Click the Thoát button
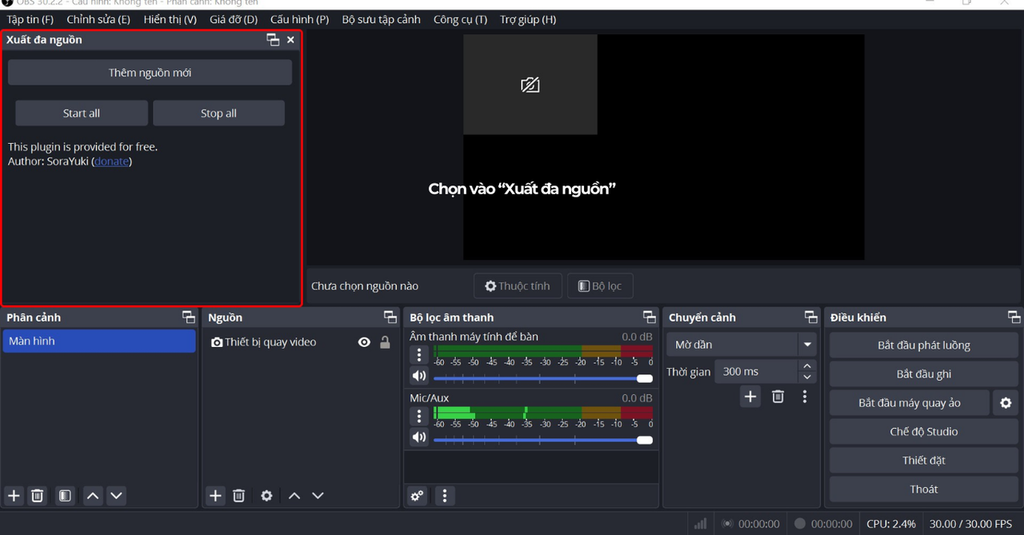The width and height of the screenshot is (1024, 535). (x=923, y=489)
